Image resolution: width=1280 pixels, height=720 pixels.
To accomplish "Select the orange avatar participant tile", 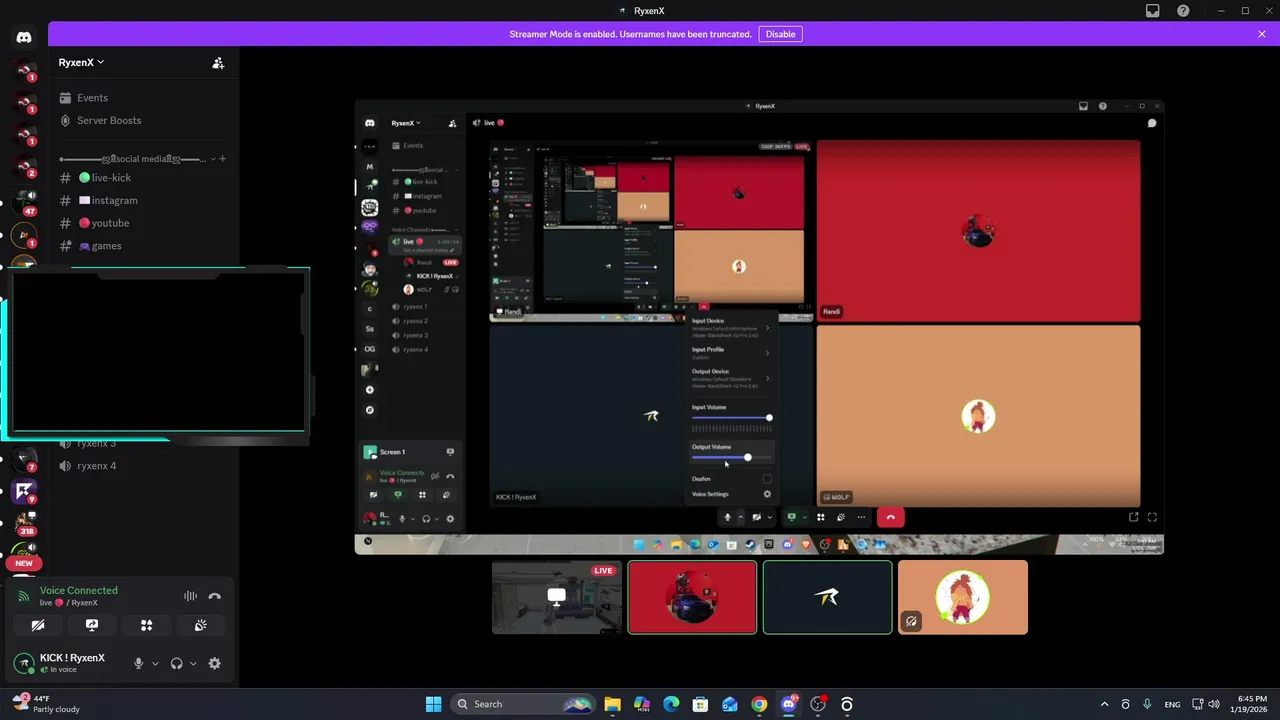I will coord(962,597).
